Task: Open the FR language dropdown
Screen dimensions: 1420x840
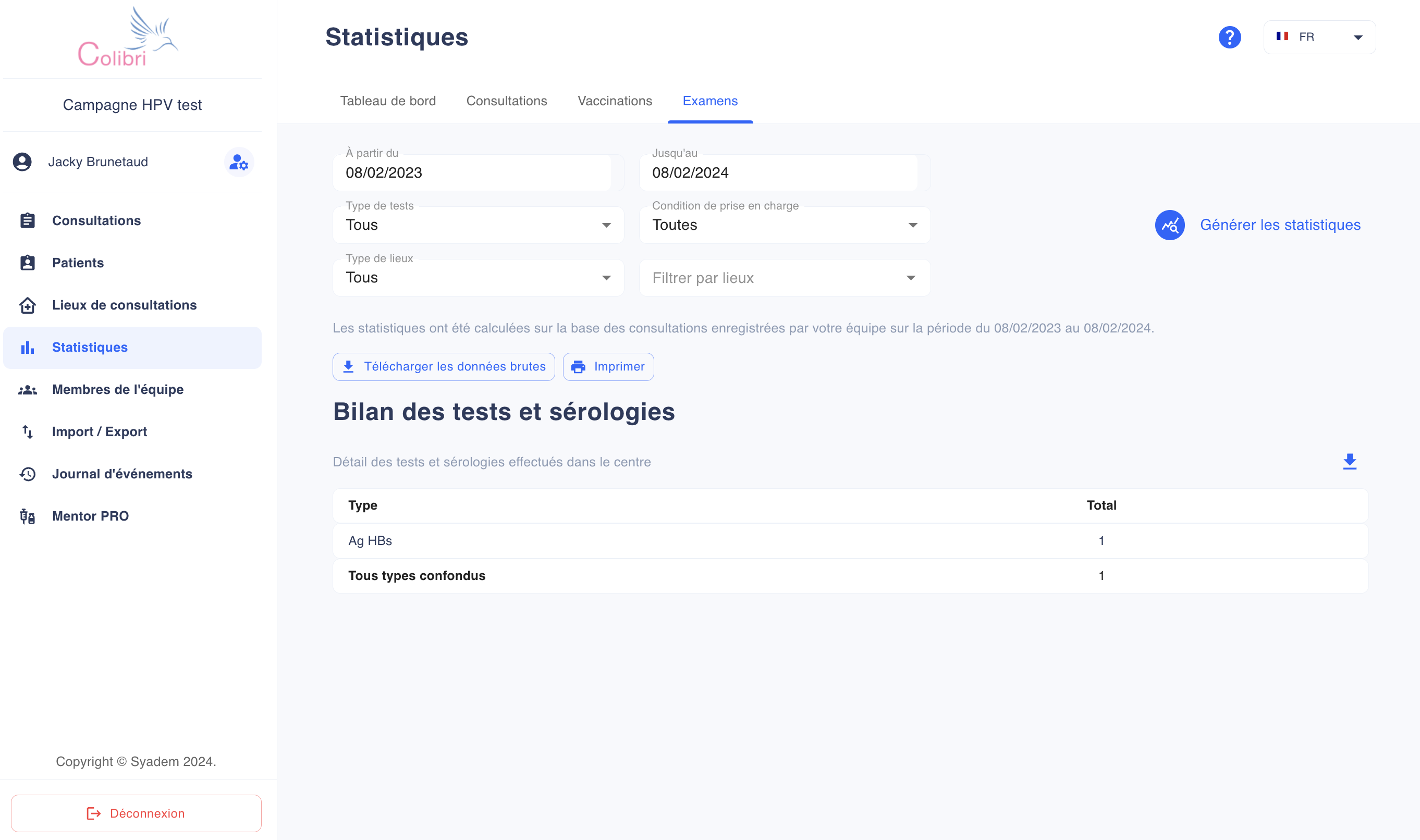Action: coord(1319,38)
